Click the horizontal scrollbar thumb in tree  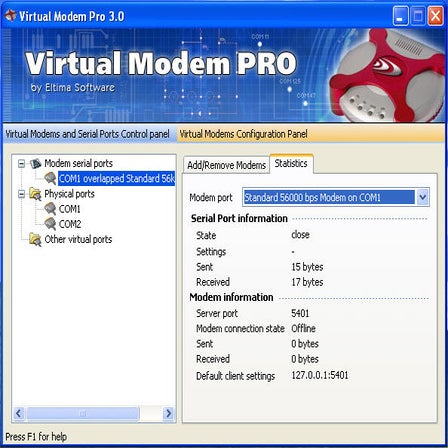coord(83,414)
